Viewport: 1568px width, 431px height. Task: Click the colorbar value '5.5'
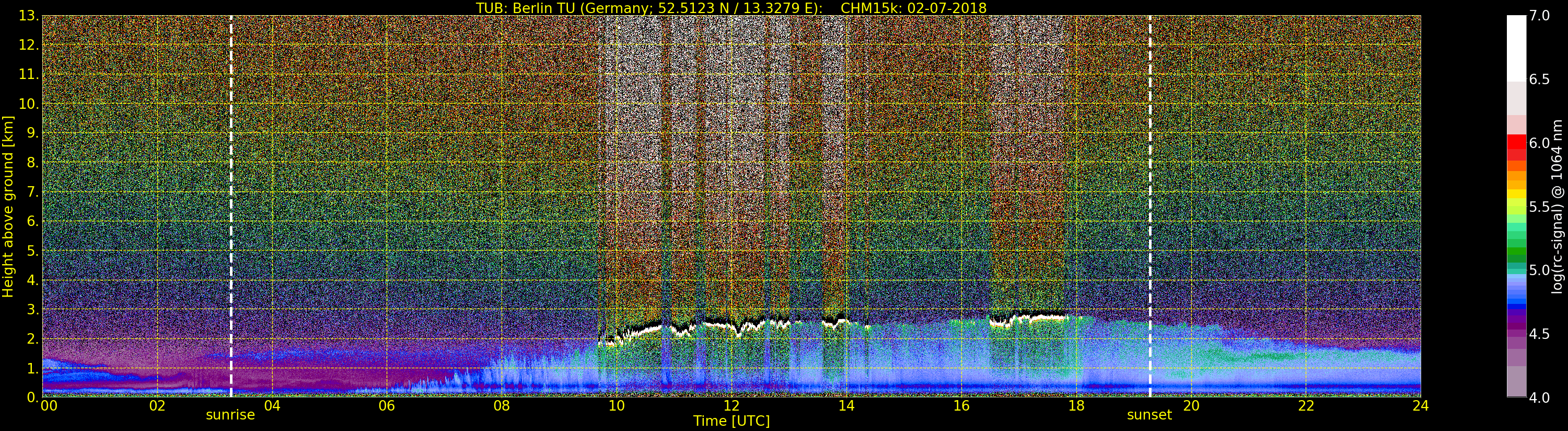click(x=1539, y=207)
